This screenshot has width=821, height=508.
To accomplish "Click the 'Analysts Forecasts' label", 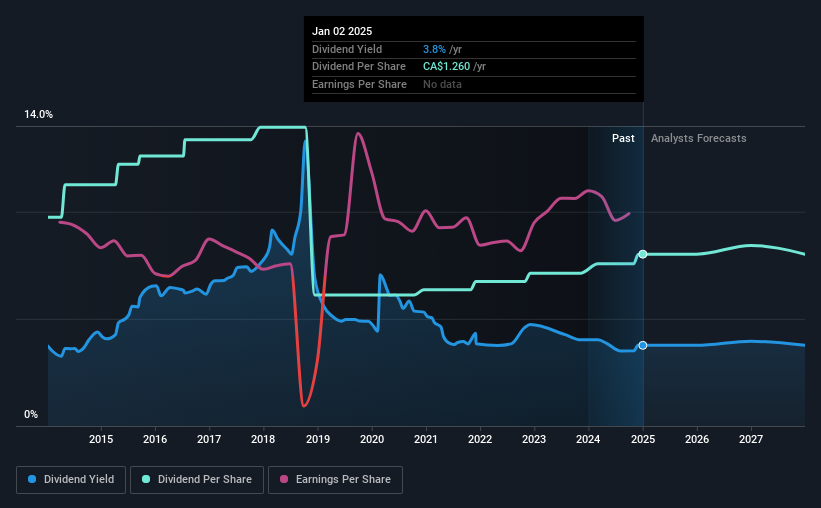I will pyautogui.click(x=698, y=138).
